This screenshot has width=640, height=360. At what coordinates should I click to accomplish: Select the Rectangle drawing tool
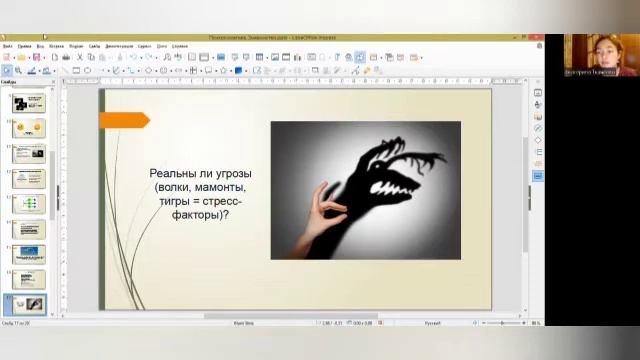76,71
